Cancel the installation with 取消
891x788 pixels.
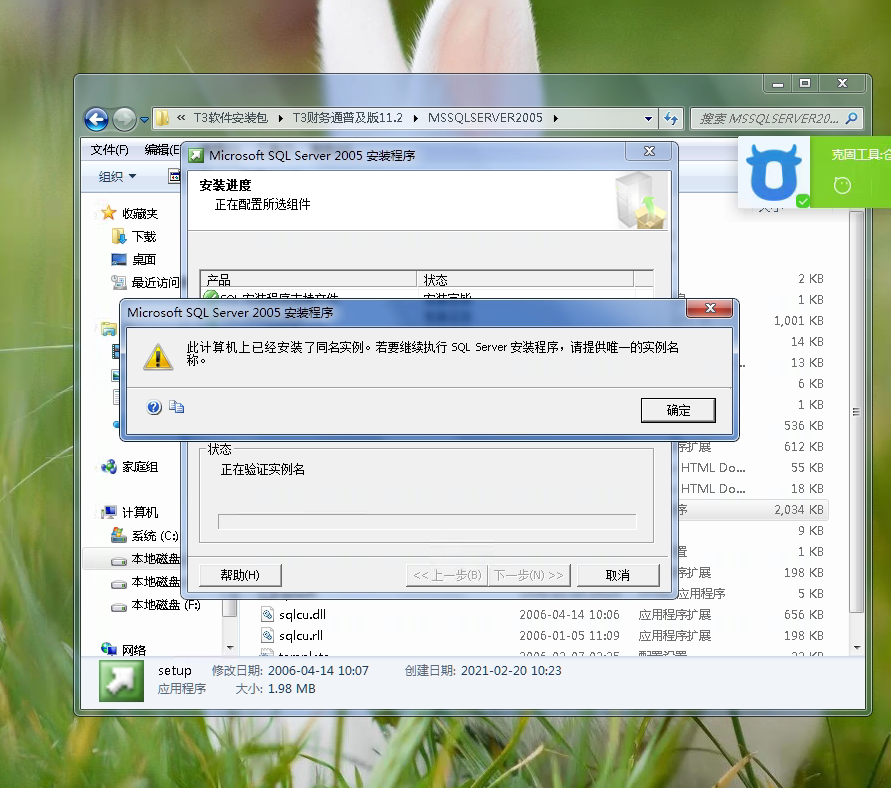click(x=618, y=576)
